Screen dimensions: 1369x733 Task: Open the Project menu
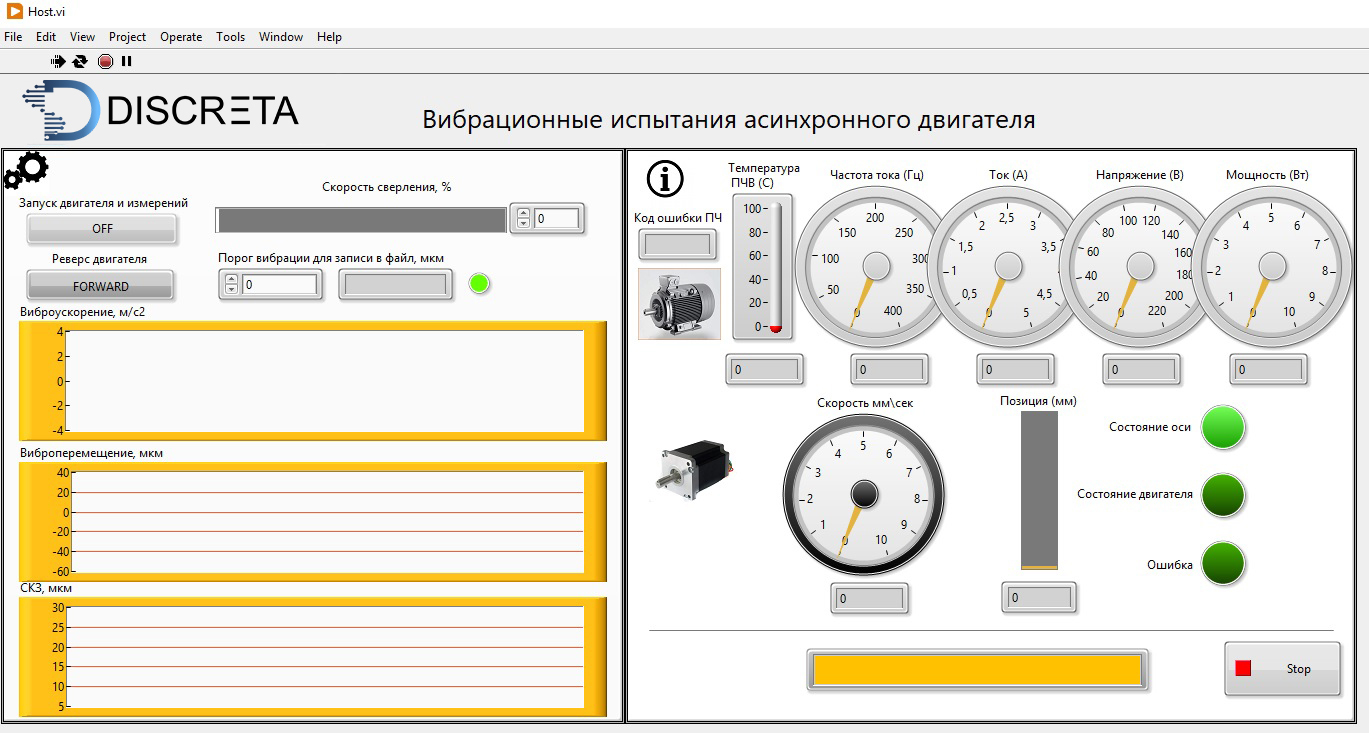click(127, 37)
